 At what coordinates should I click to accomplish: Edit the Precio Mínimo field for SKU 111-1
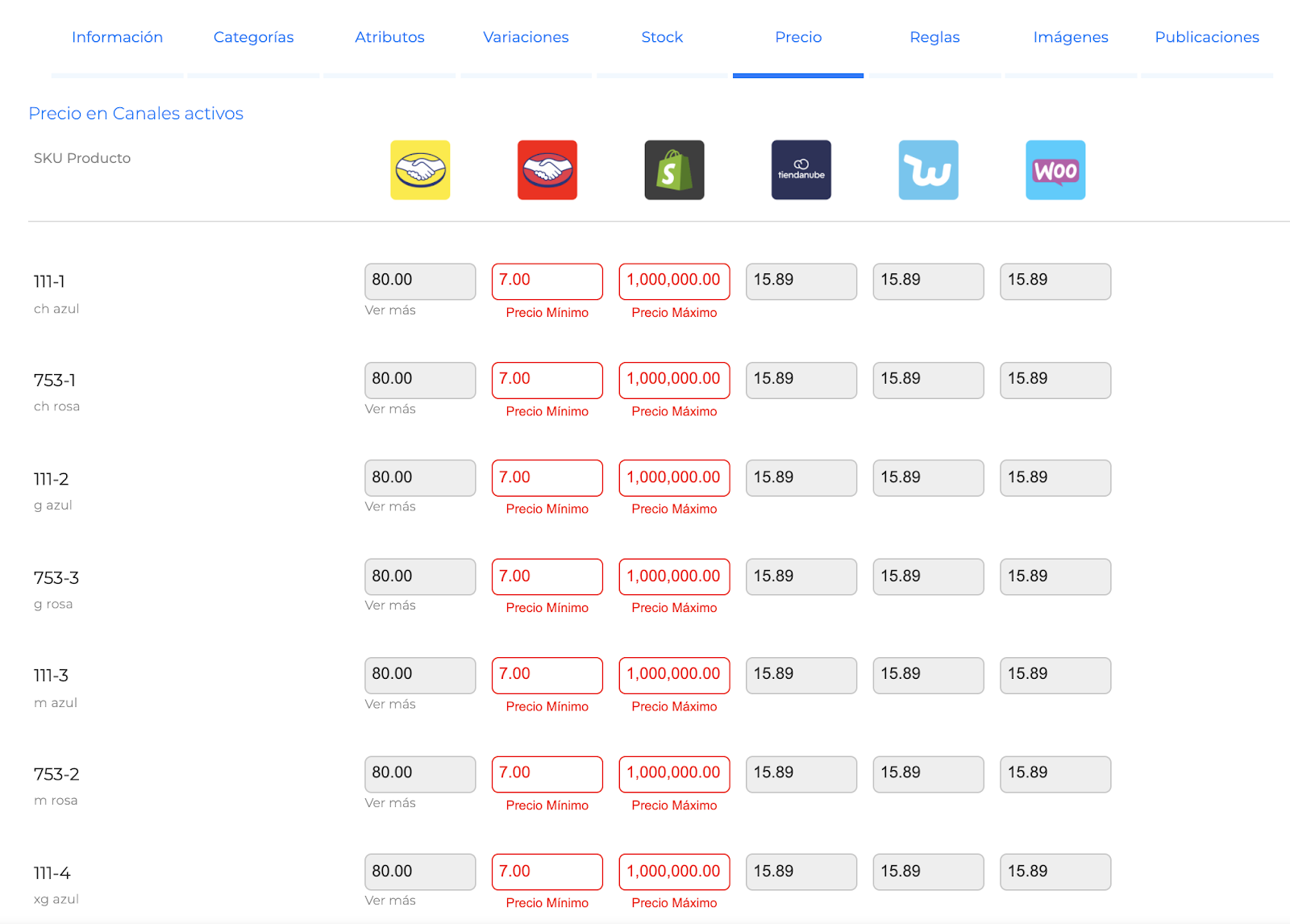coord(547,281)
